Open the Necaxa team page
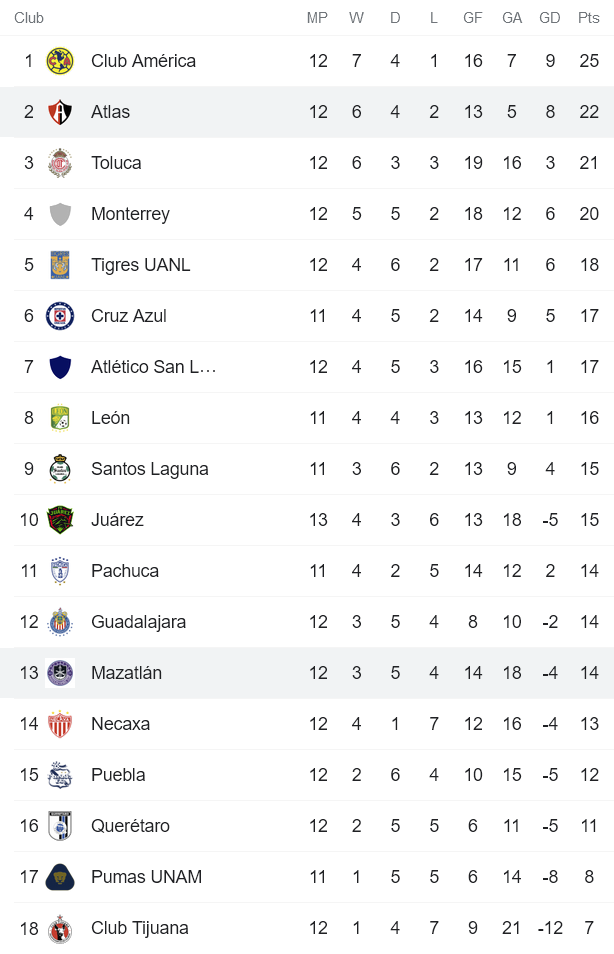Image resolution: width=614 pixels, height=954 pixels. click(x=120, y=724)
